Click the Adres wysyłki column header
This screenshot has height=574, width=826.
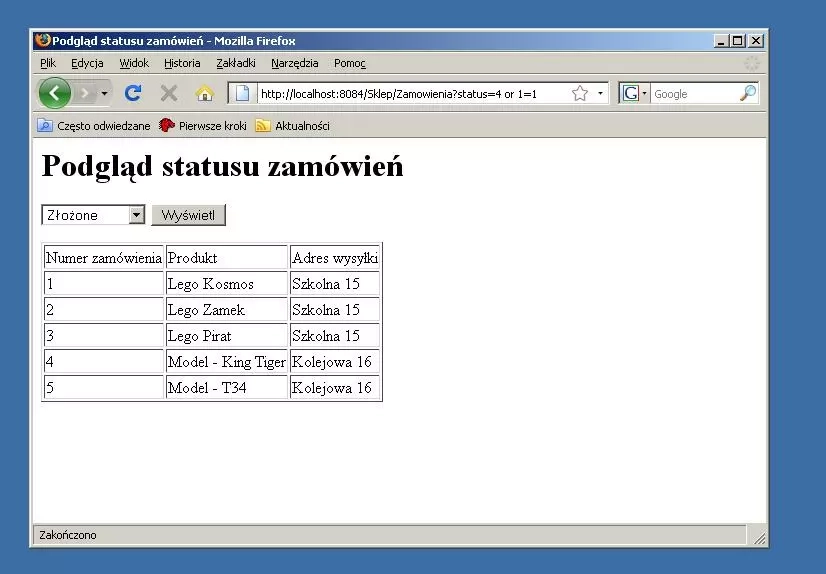coord(335,258)
